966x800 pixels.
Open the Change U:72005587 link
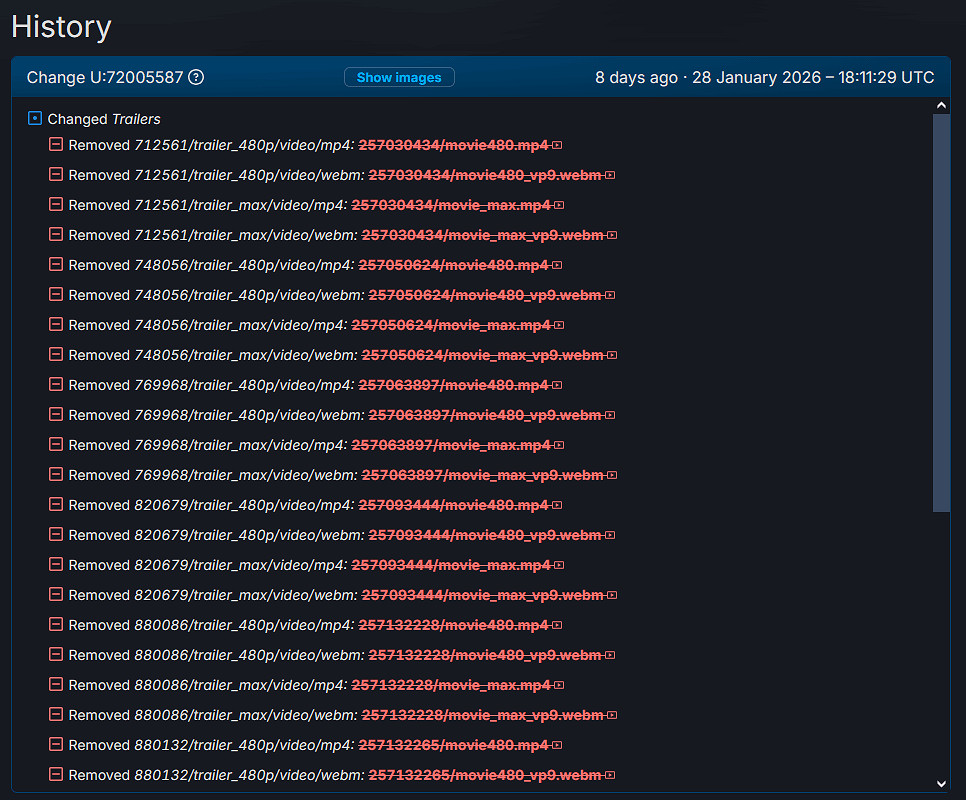[105, 77]
